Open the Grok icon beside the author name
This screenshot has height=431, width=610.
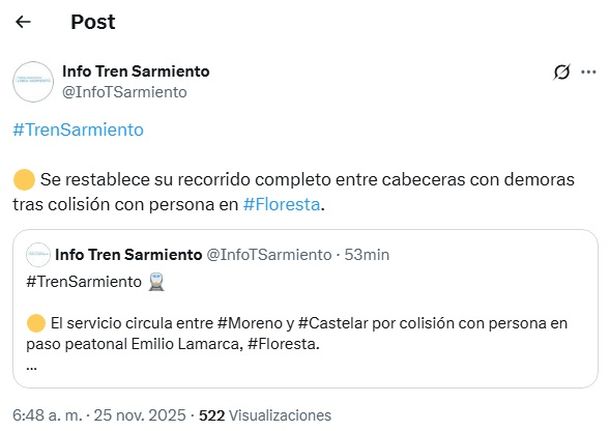click(562, 72)
